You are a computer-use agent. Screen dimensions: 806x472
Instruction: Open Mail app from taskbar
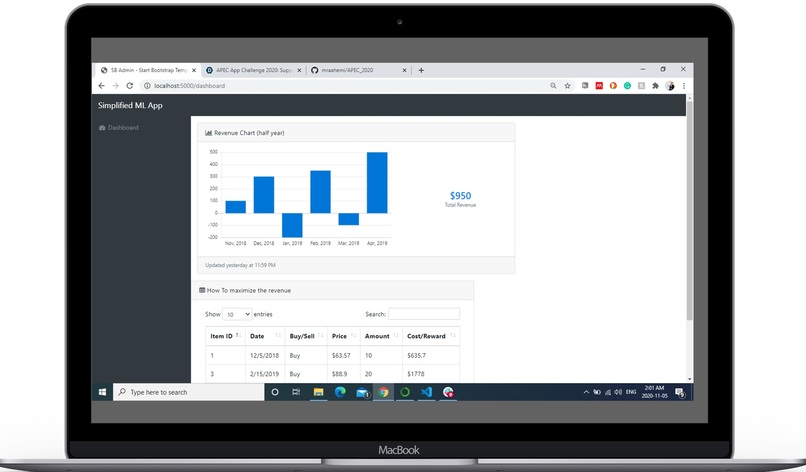(362, 392)
